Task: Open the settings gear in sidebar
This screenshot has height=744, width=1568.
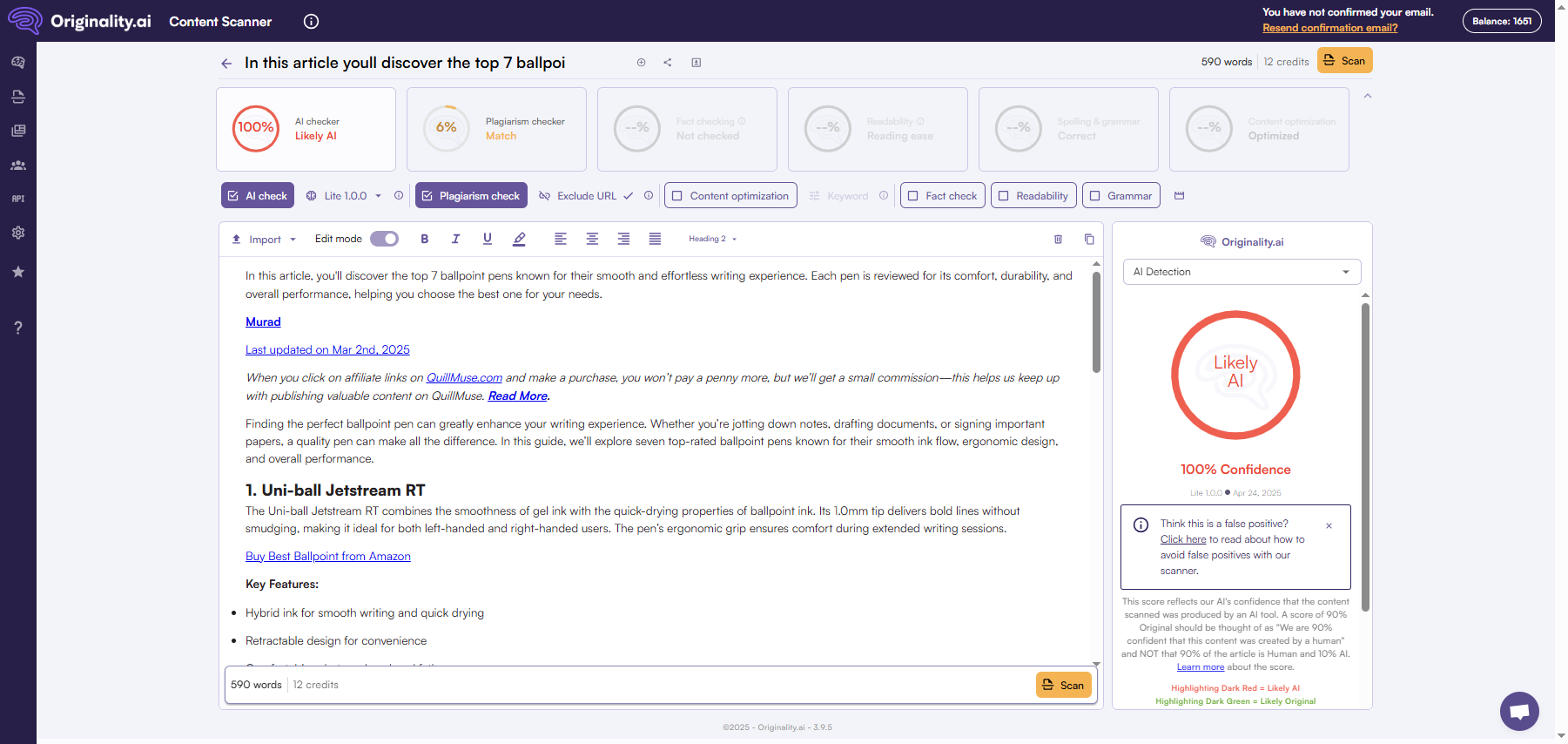Action: pyautogui.click(x=18, y=233)
